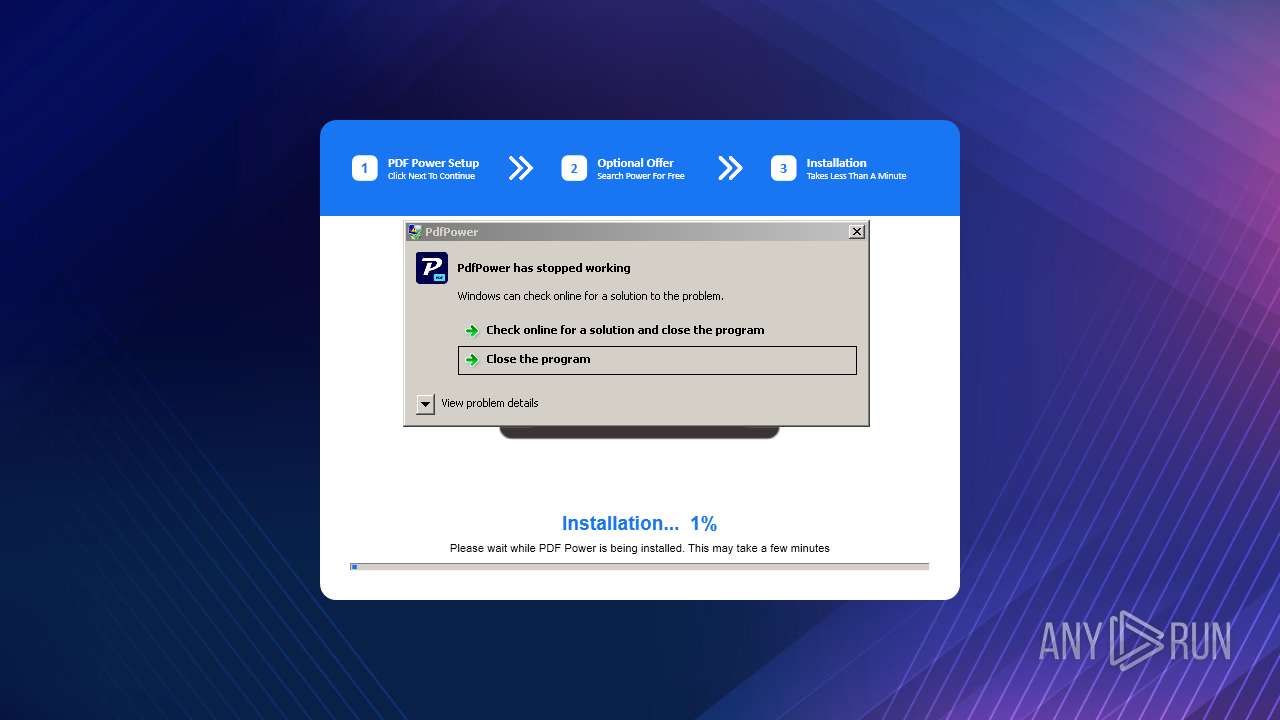
Task: Click 'Installation... 1%' text
Action: tap(639, 524)
